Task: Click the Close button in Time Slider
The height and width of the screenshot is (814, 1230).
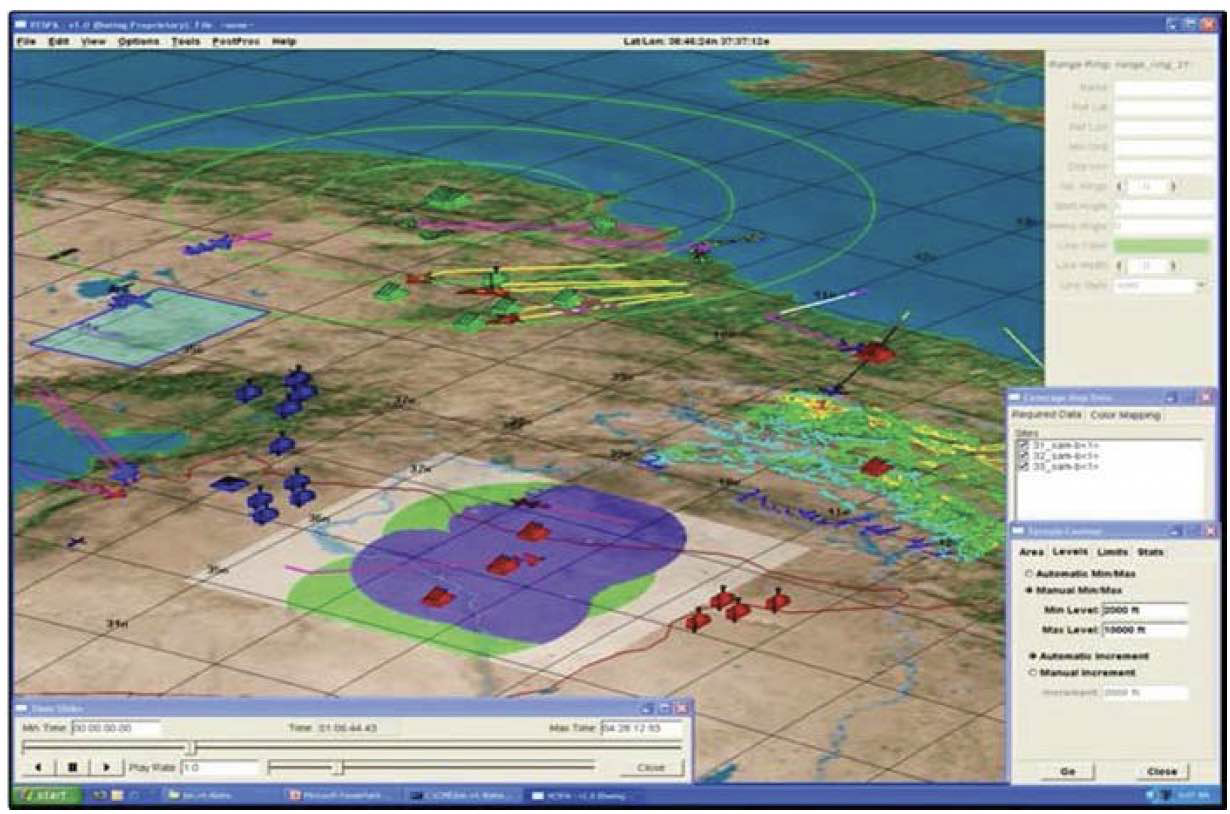Action: (x=649, y=768)
